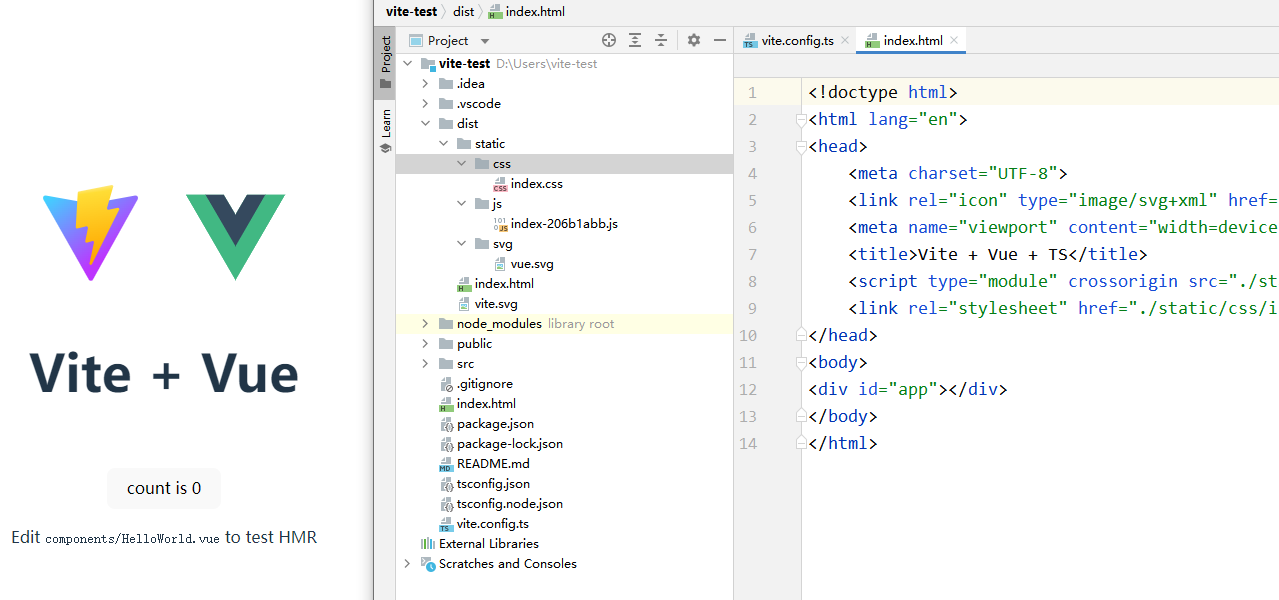1279x600 pixels.
Task: Close the index.html editor tab
Action: [x=955, y=40]
